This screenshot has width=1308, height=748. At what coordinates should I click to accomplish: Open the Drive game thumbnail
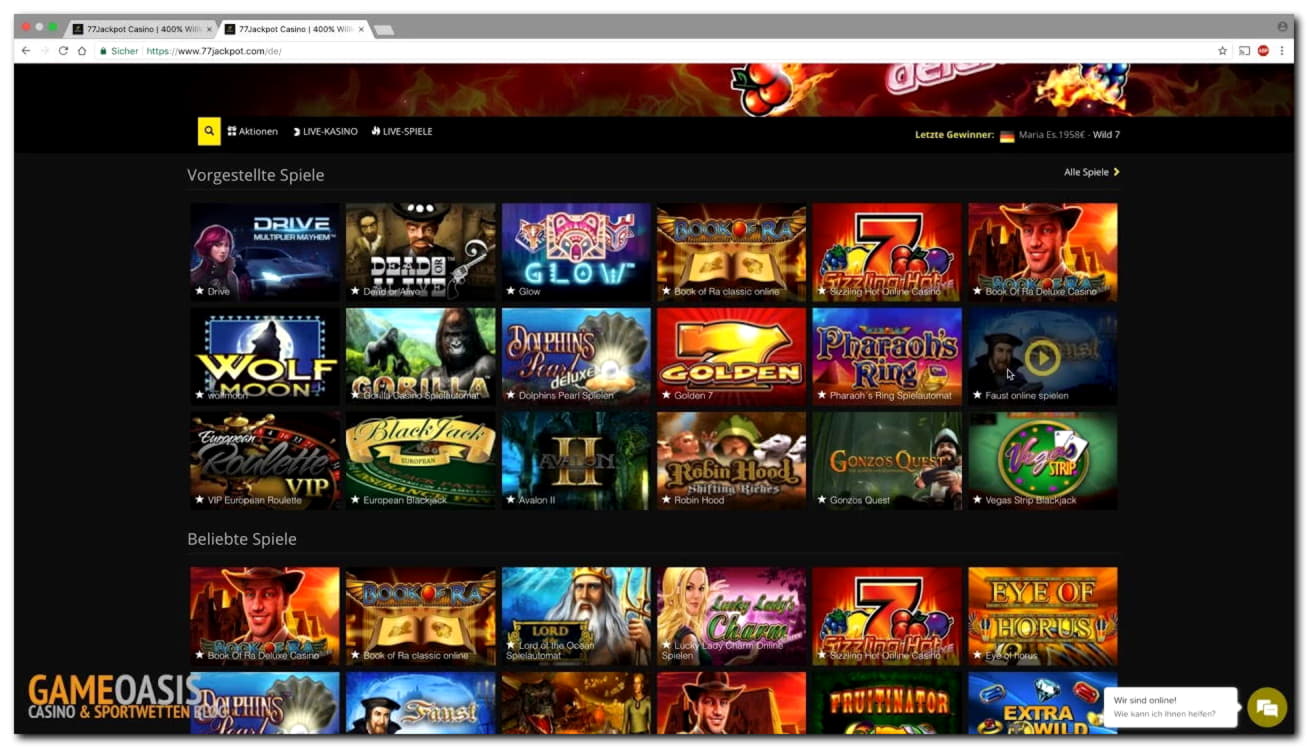pyautogui.click(x=265, y=252)
